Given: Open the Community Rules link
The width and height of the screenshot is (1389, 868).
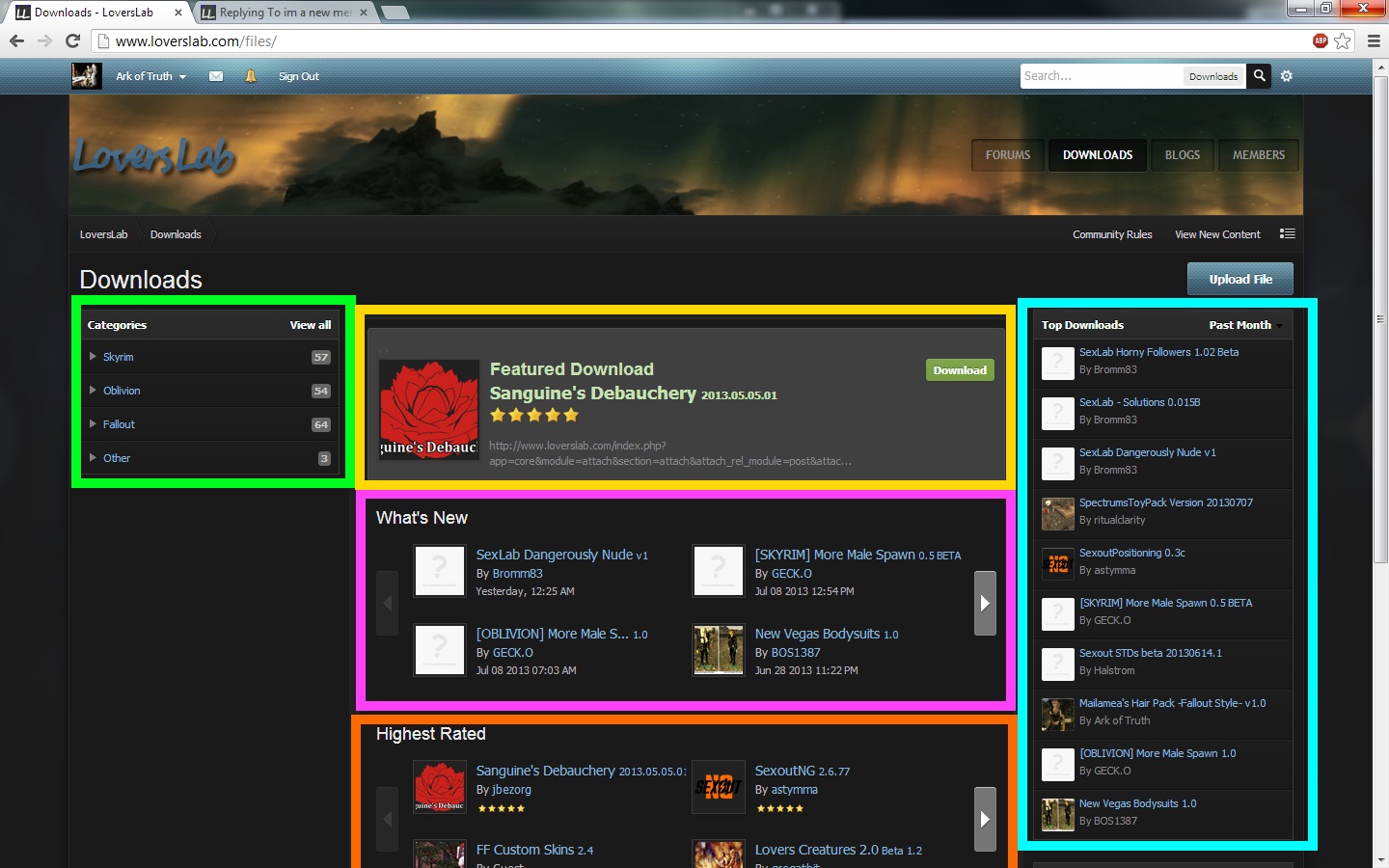Looking at the screenshot, I should click(x=1112, y=234).
